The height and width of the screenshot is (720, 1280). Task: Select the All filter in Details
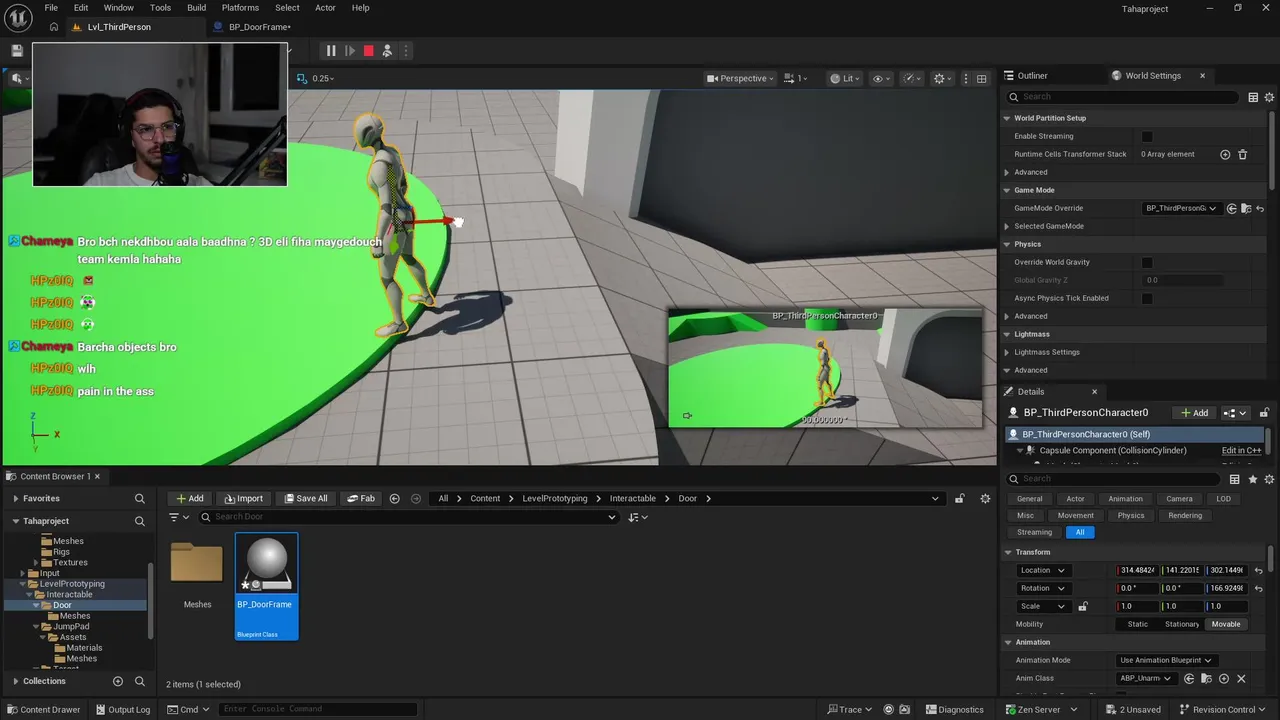(1079, 533)
